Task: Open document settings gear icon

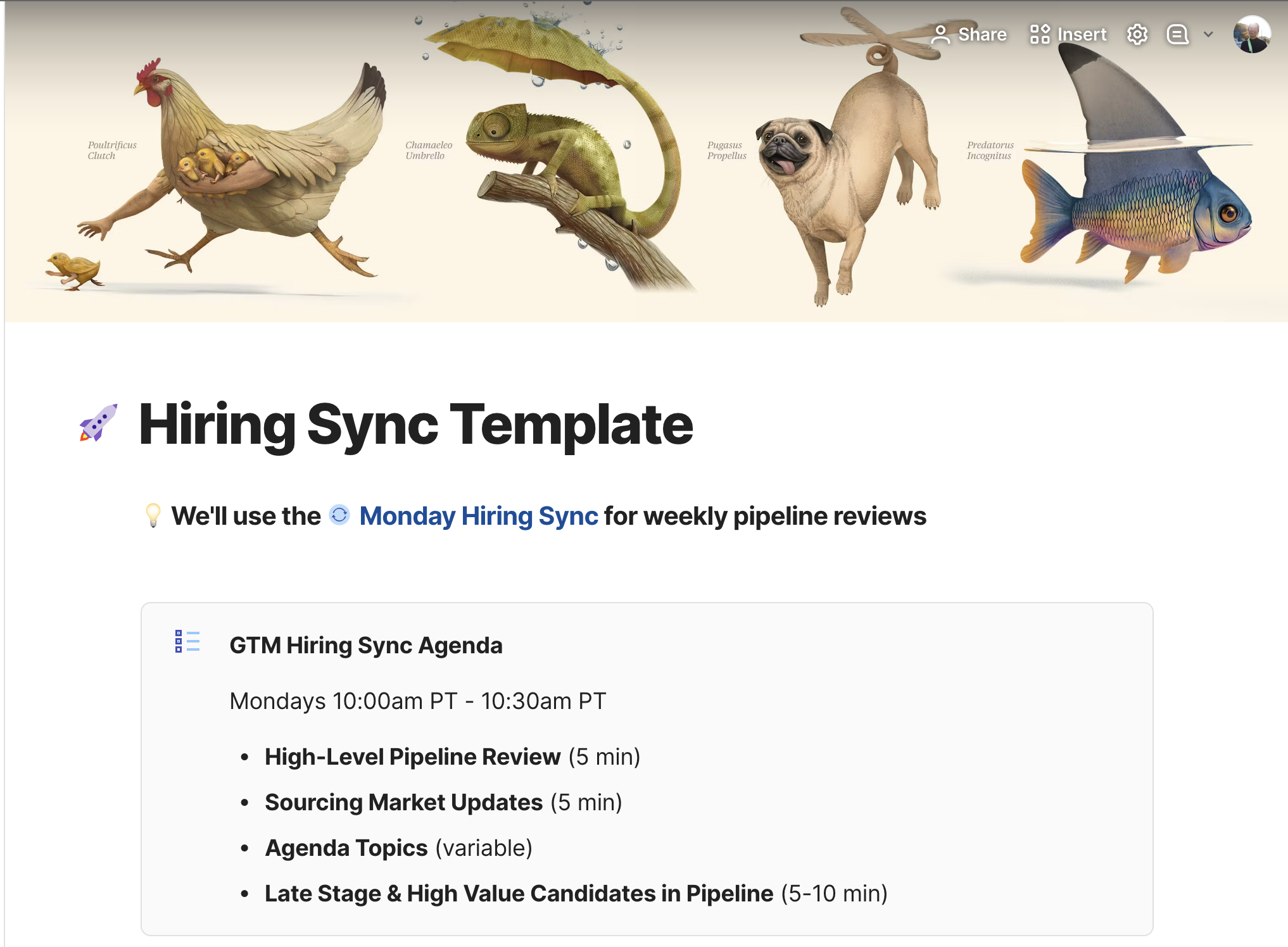Action: click(1137, 35)
